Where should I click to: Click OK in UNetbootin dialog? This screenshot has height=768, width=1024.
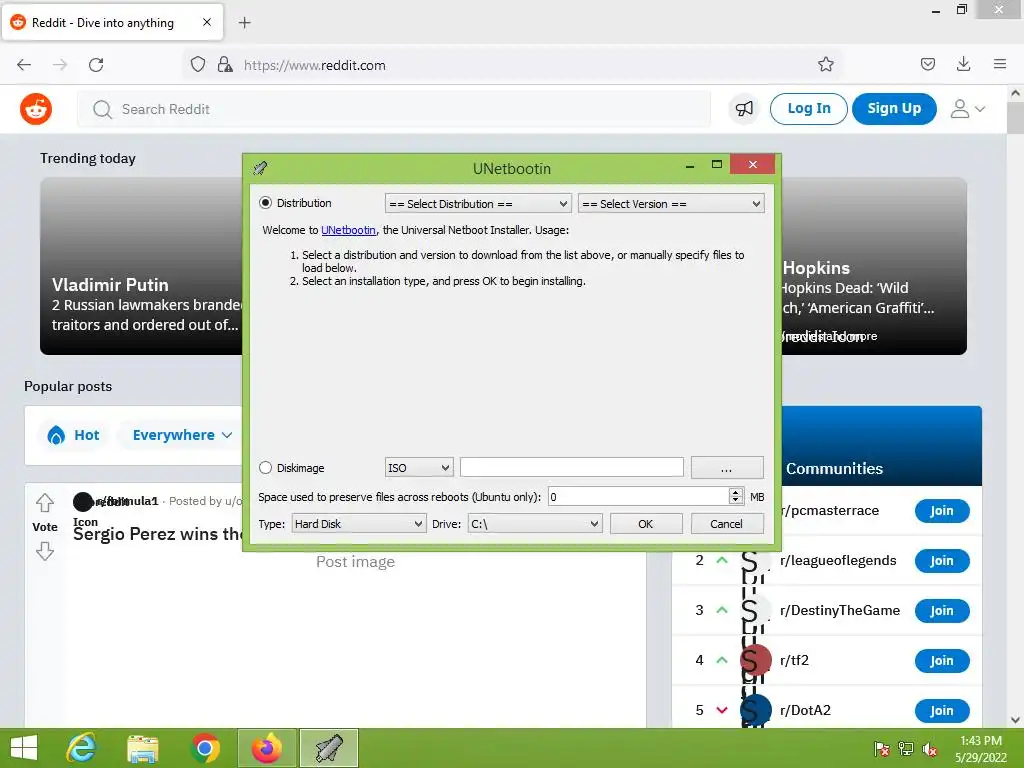646,524
